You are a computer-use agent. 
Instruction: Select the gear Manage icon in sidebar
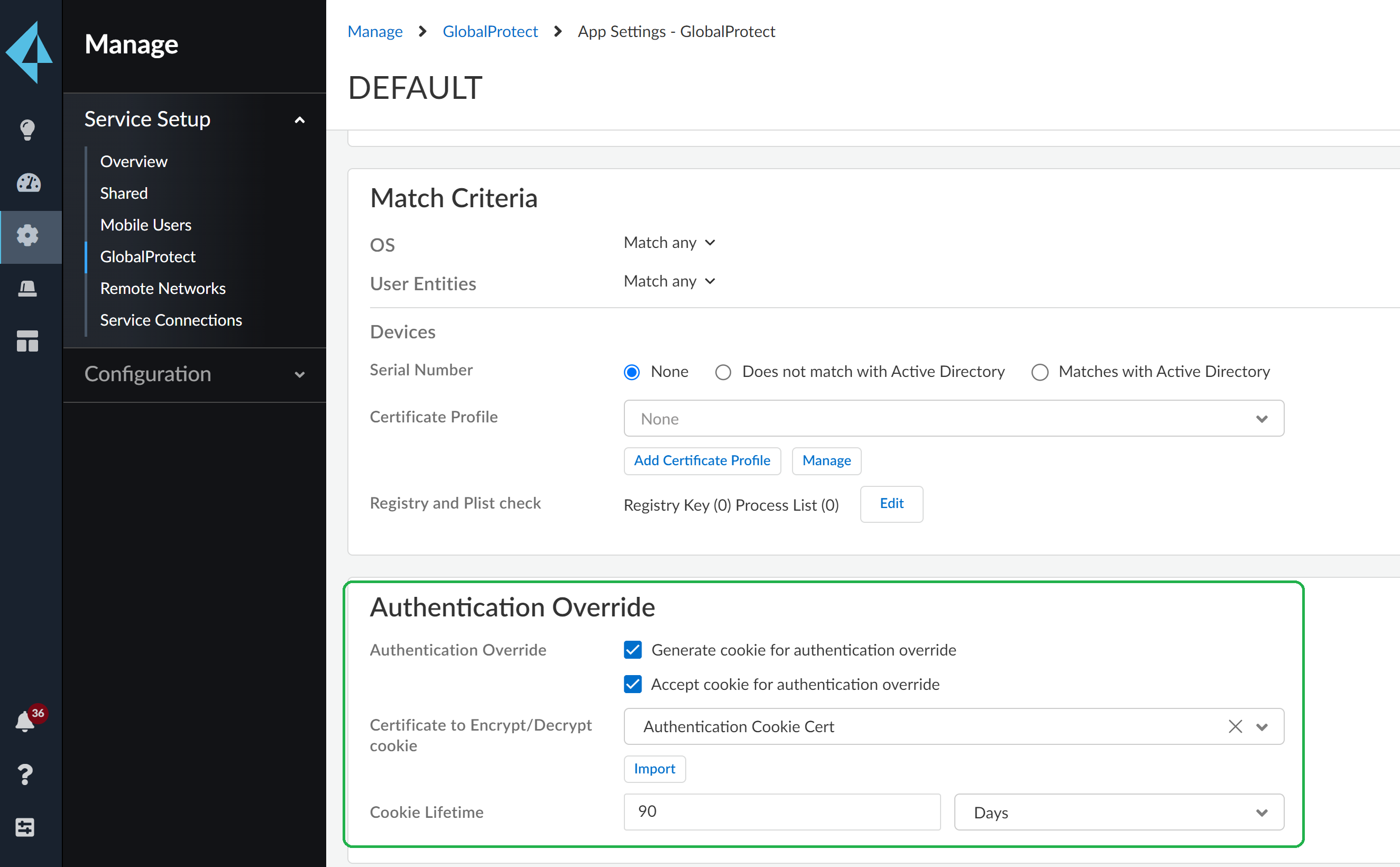(x=28, y=236)
